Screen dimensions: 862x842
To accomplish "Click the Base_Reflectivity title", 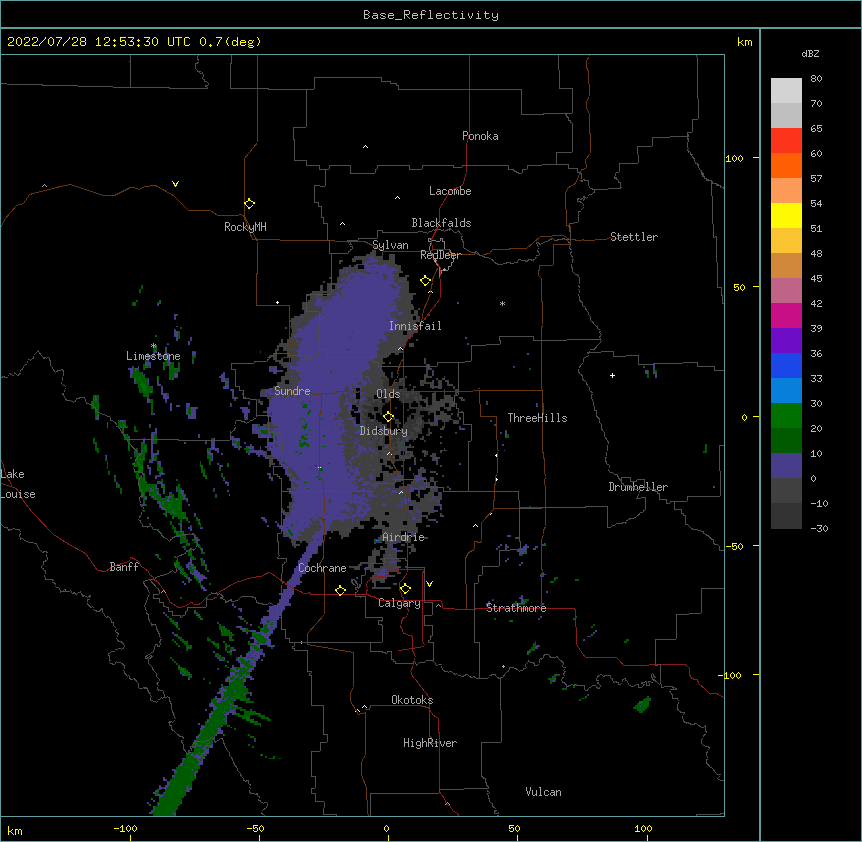I will (x=431, y=15).
